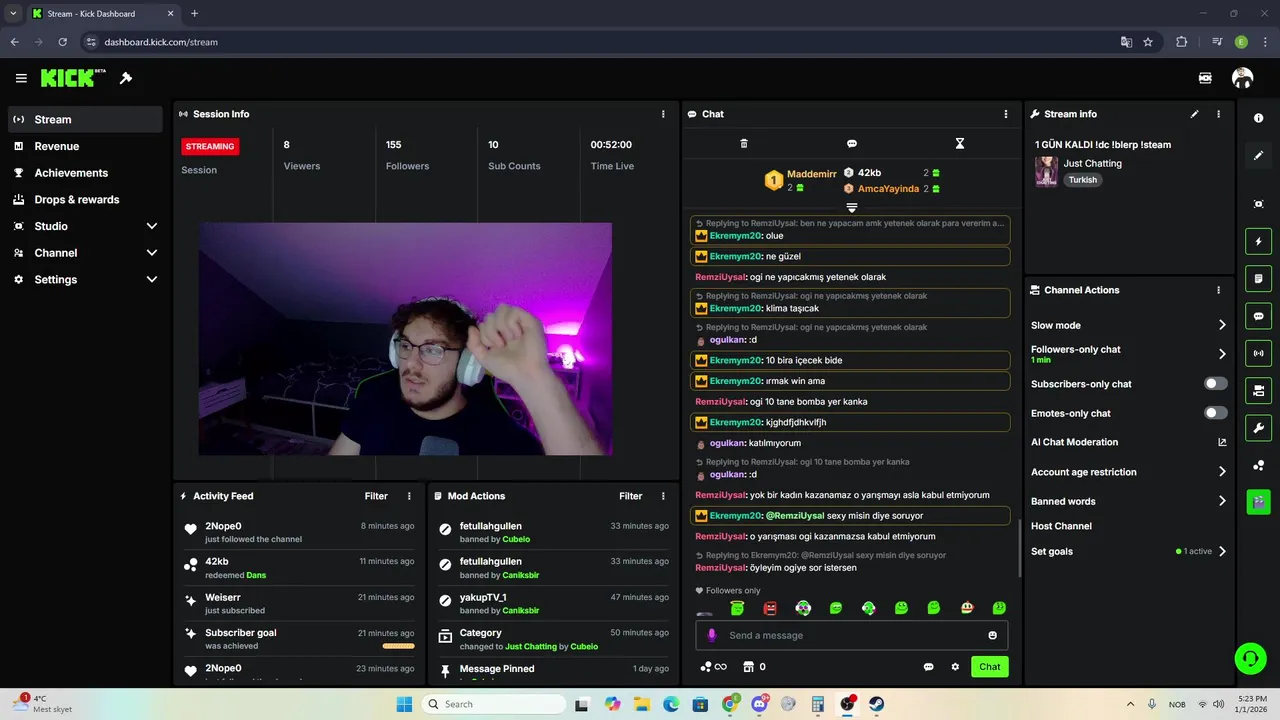Switch to the Stream - Kick Dashboard browser tab
Image resolution: width=1280 pixels, height=720 pixels.
pyautogui.click(x=103, y=14)
